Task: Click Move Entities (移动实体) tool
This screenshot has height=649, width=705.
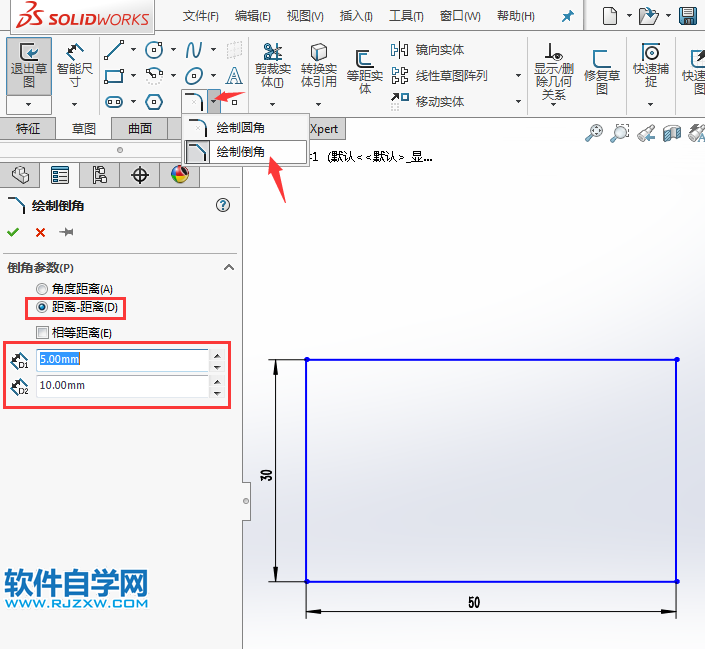Action: [x=427, y=102]
